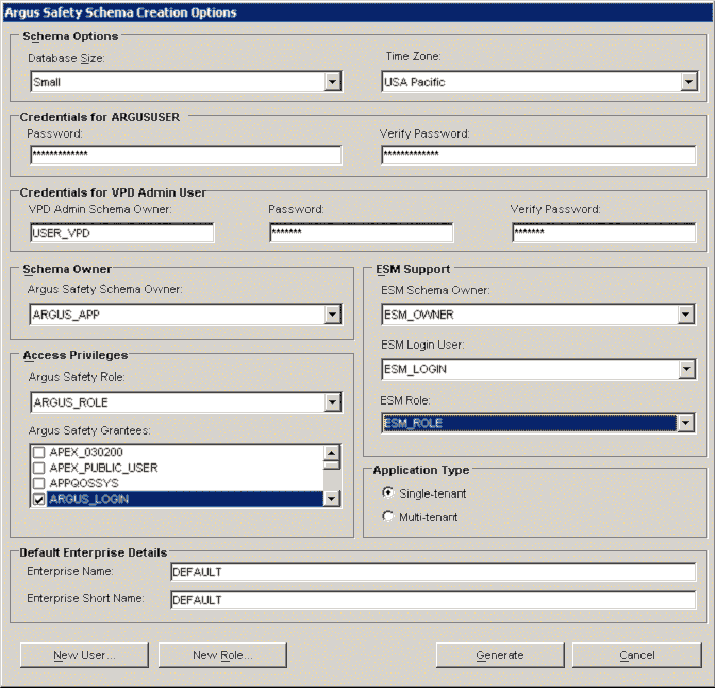Click the New Role button
The image size is (716, 689).
(x=223, y=655)
